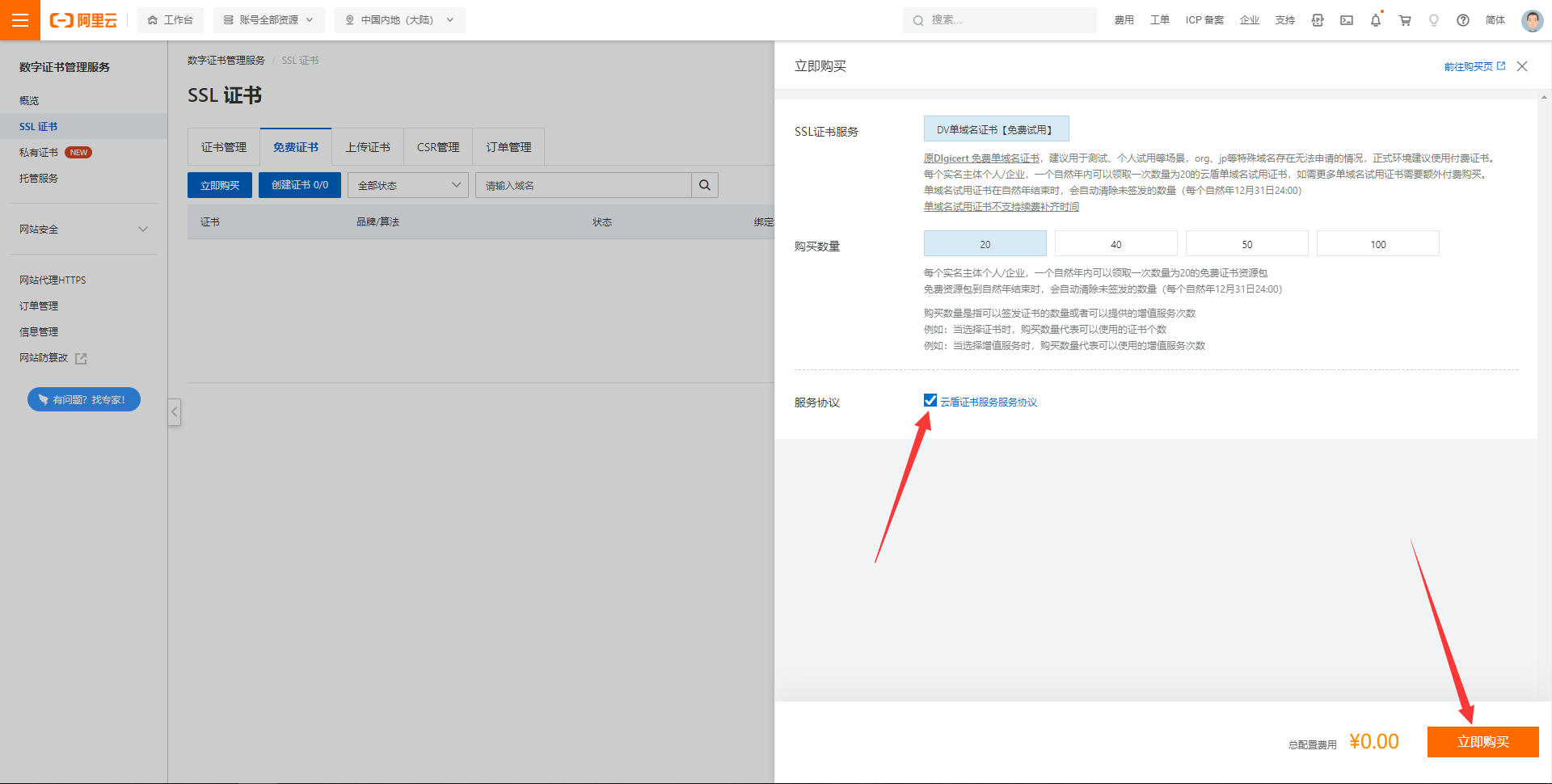
Task: Click the 创建证书 0/0 button
Action: tap(300, 185)
